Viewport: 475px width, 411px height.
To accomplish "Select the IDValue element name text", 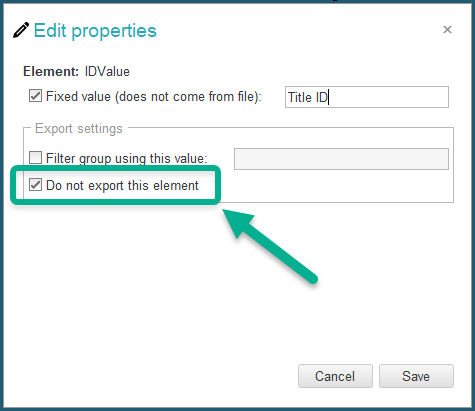I will tap(107, 71).
